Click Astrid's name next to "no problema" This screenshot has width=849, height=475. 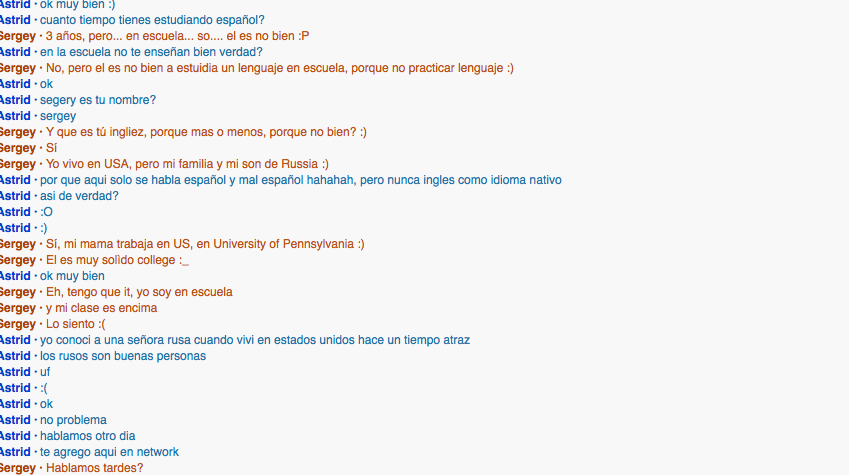pyautogui.click(x=15, y=420)
